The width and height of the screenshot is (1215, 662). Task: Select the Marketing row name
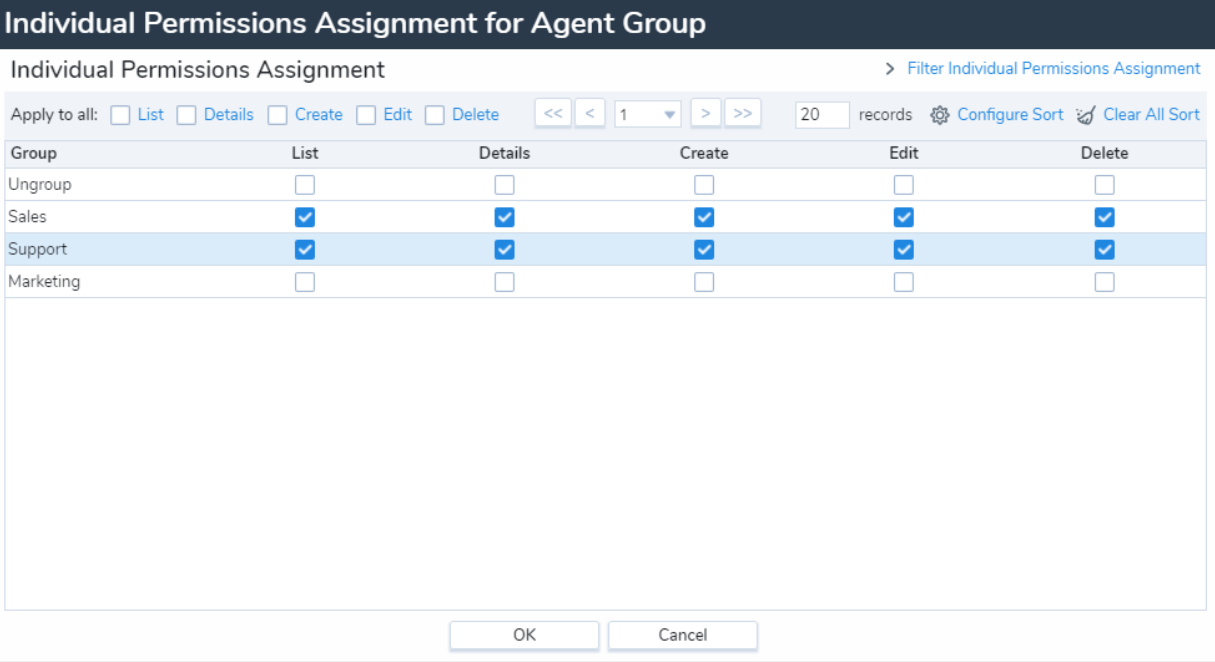(x=44, y=282)
